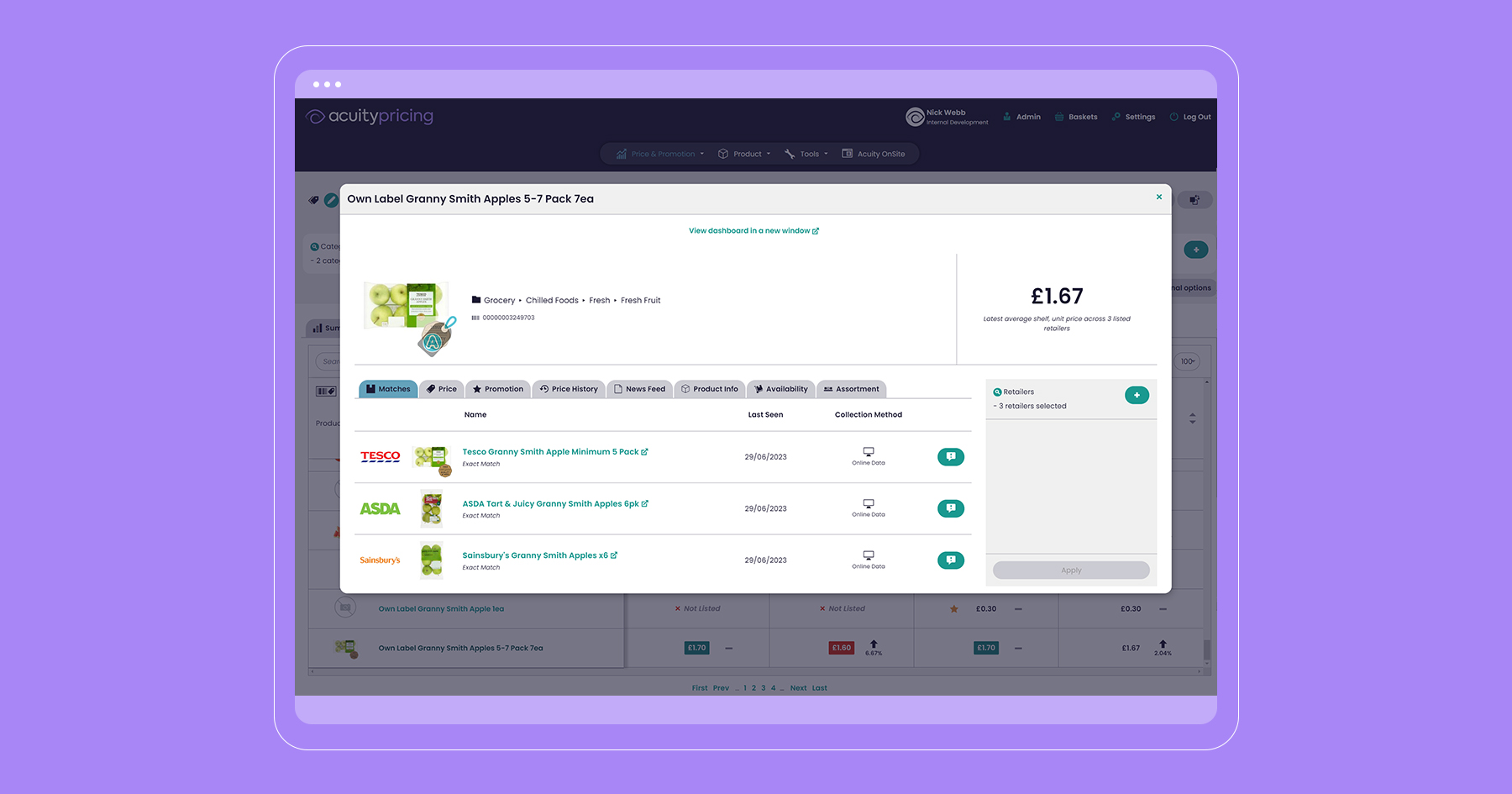1512x794 pixels.
Task: Click the Tesco logo
Action: coord(381,457)
